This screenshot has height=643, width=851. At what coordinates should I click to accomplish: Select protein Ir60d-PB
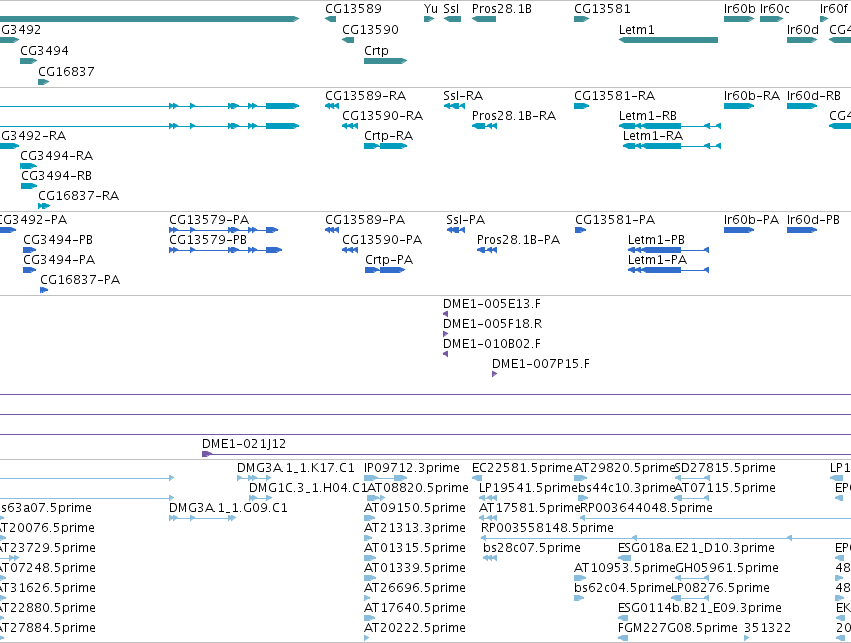[814, 220]
